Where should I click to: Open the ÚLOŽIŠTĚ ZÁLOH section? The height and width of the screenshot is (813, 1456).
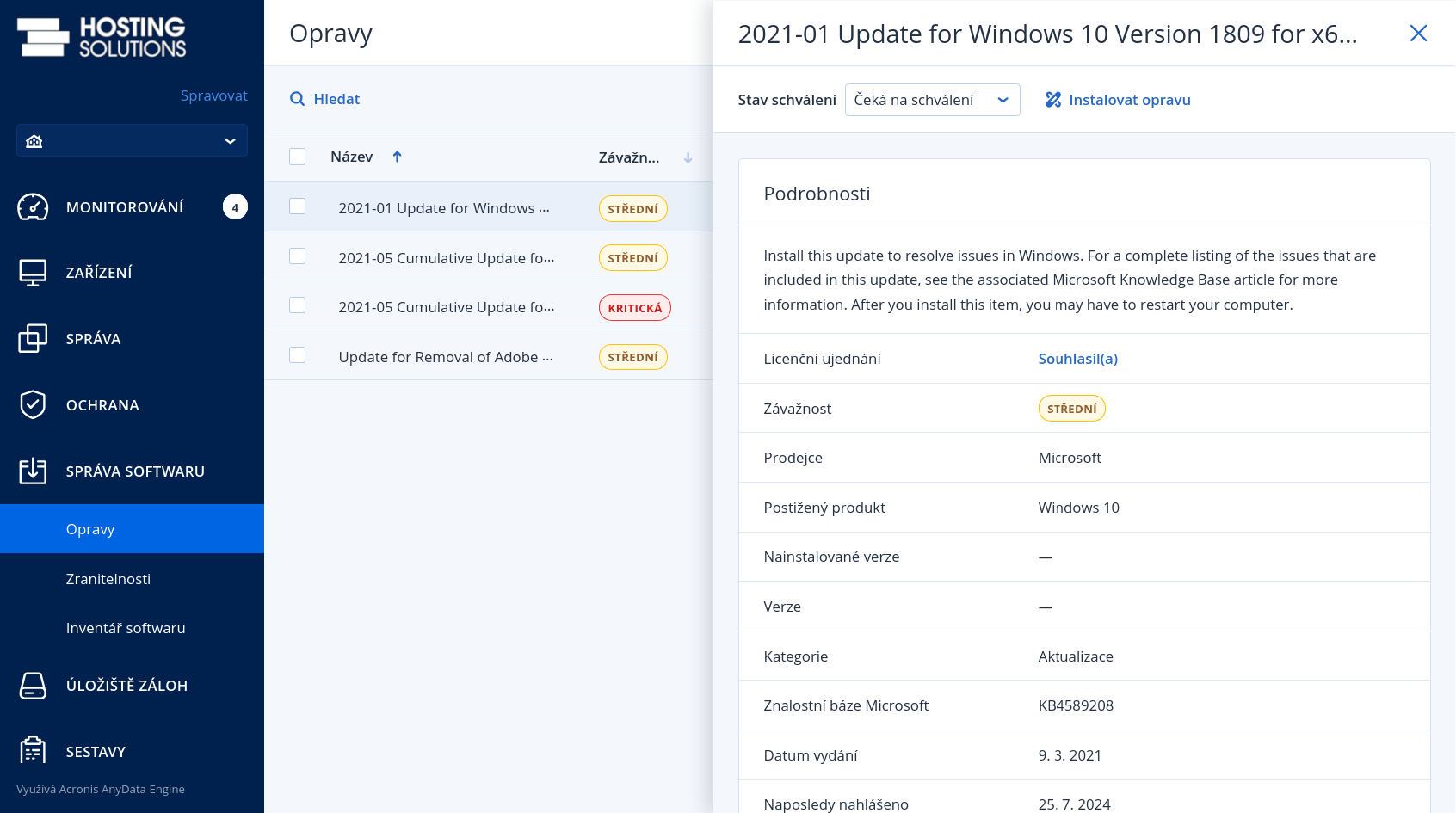pyautogui.click(x=132, y=686)
